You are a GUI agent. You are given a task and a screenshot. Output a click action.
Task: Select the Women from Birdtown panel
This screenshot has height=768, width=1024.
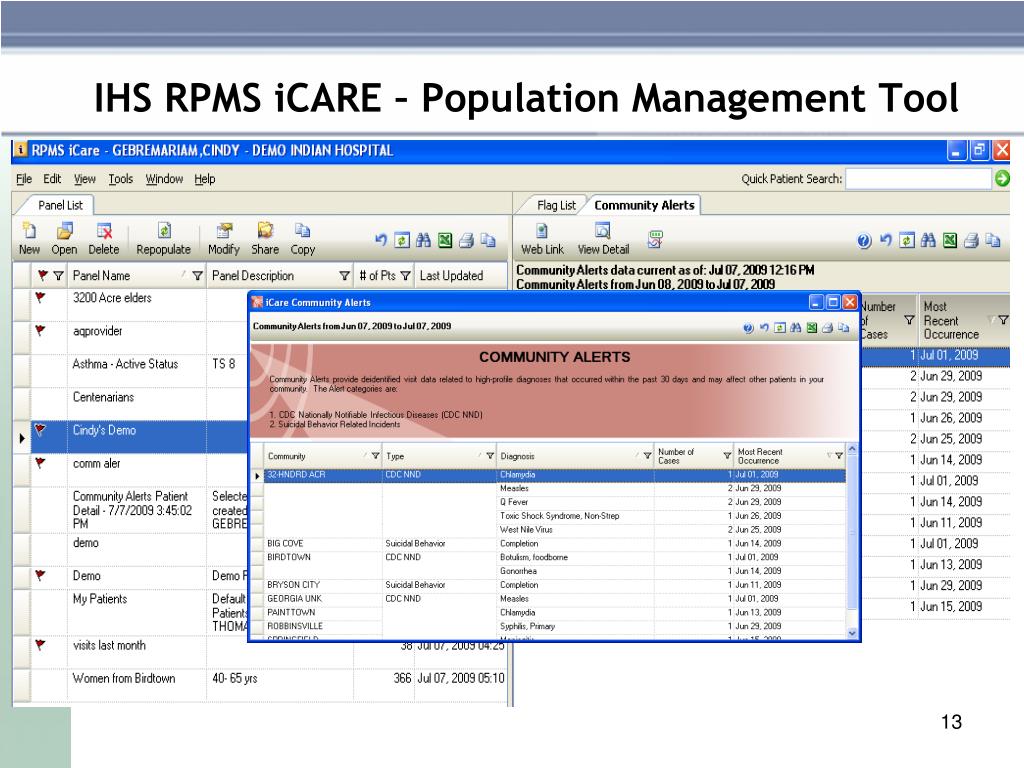pos(261,684)
